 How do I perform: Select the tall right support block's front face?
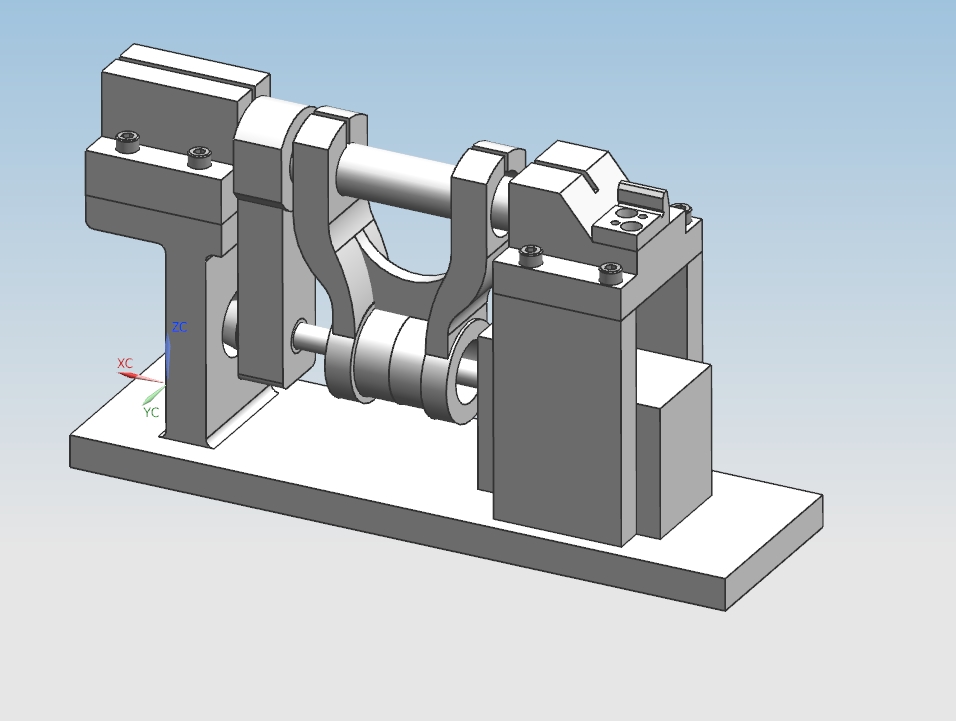click(x=558, y=421)
